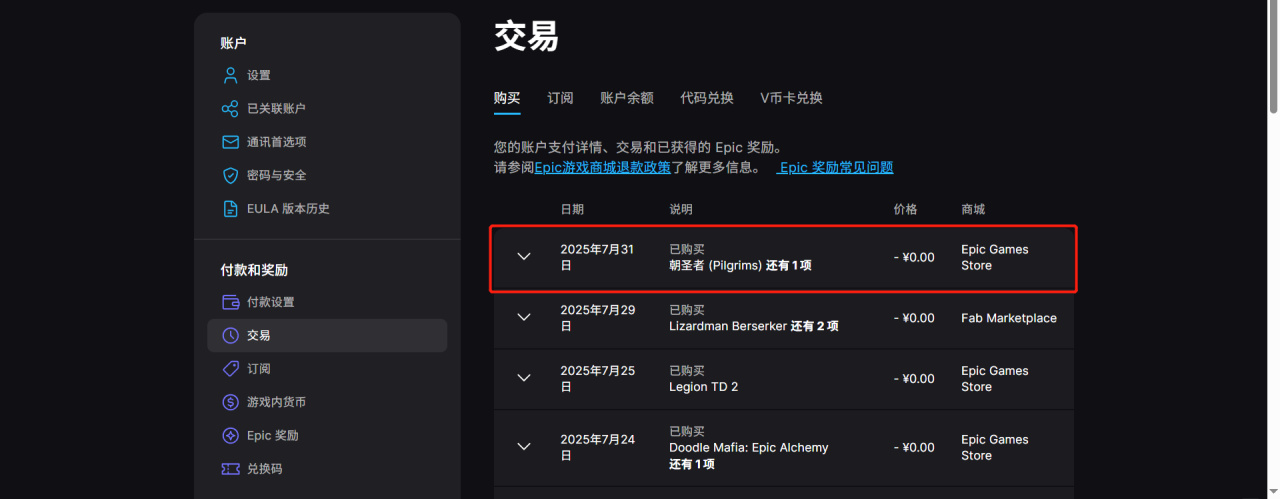Click the 付款和奖励 section heading

[x=254, y=270]
